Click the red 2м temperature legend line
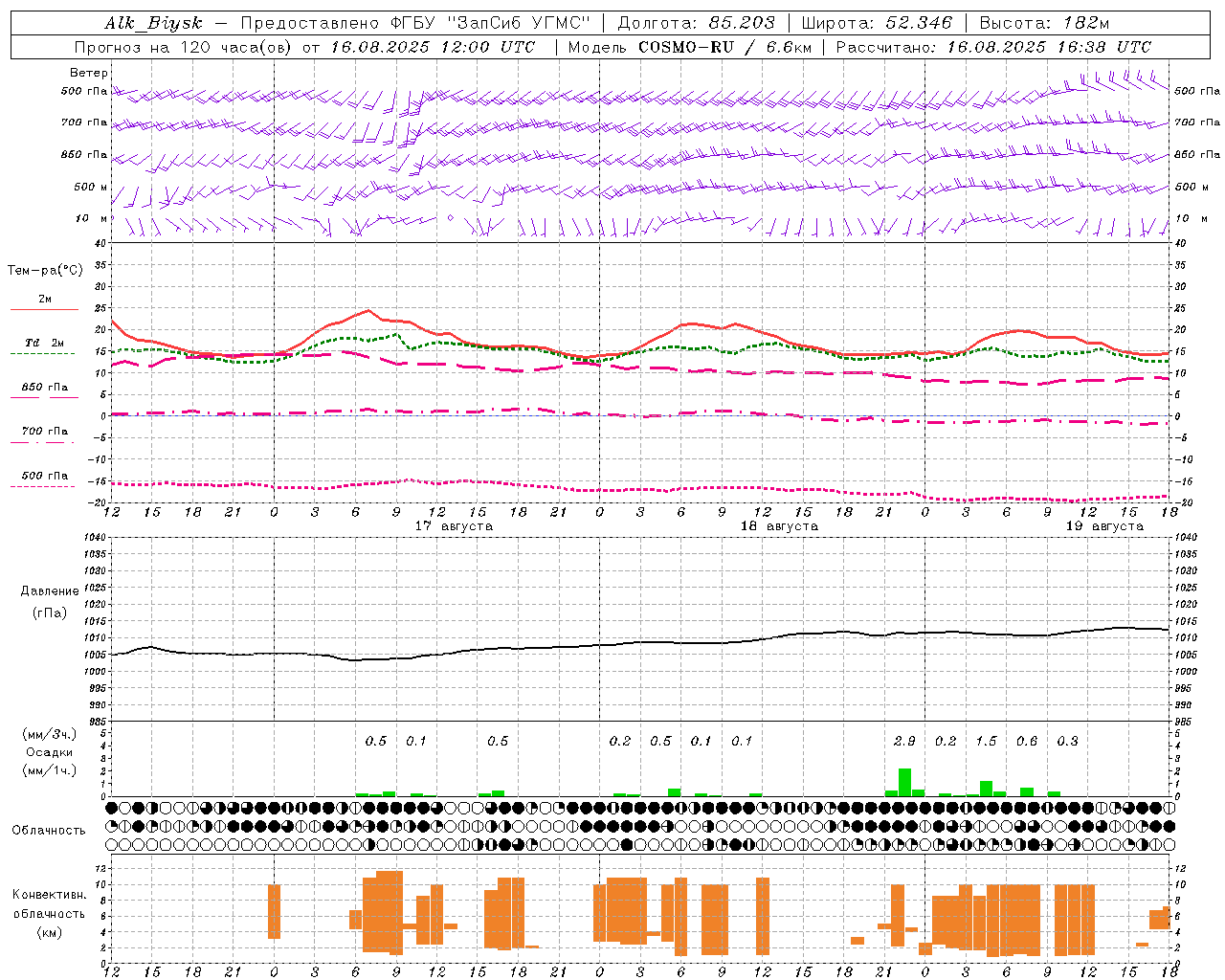 pyautogui.click(x=44, y=309)
